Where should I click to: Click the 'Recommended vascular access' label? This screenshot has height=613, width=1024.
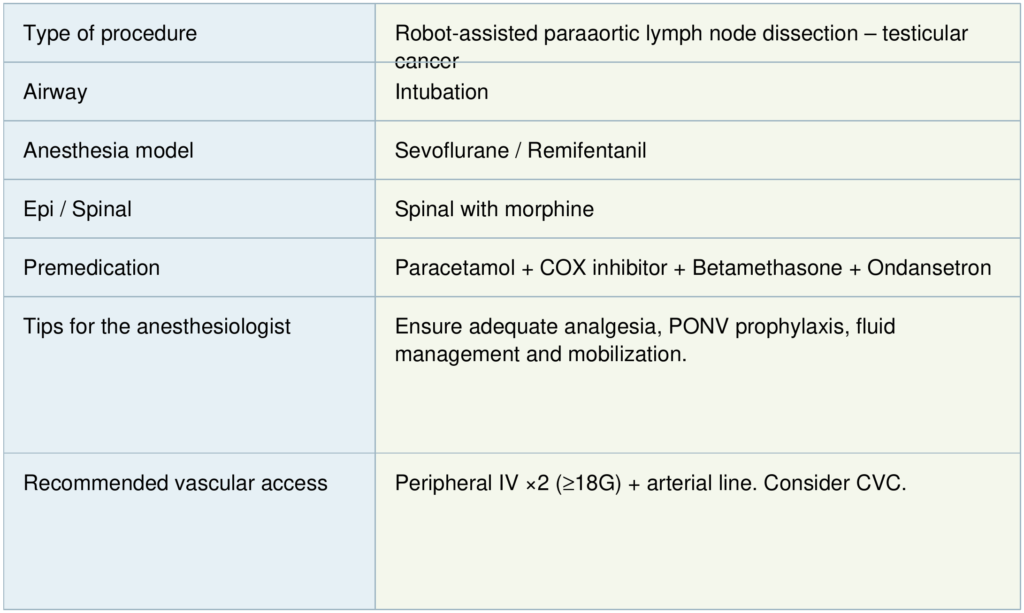175,483
